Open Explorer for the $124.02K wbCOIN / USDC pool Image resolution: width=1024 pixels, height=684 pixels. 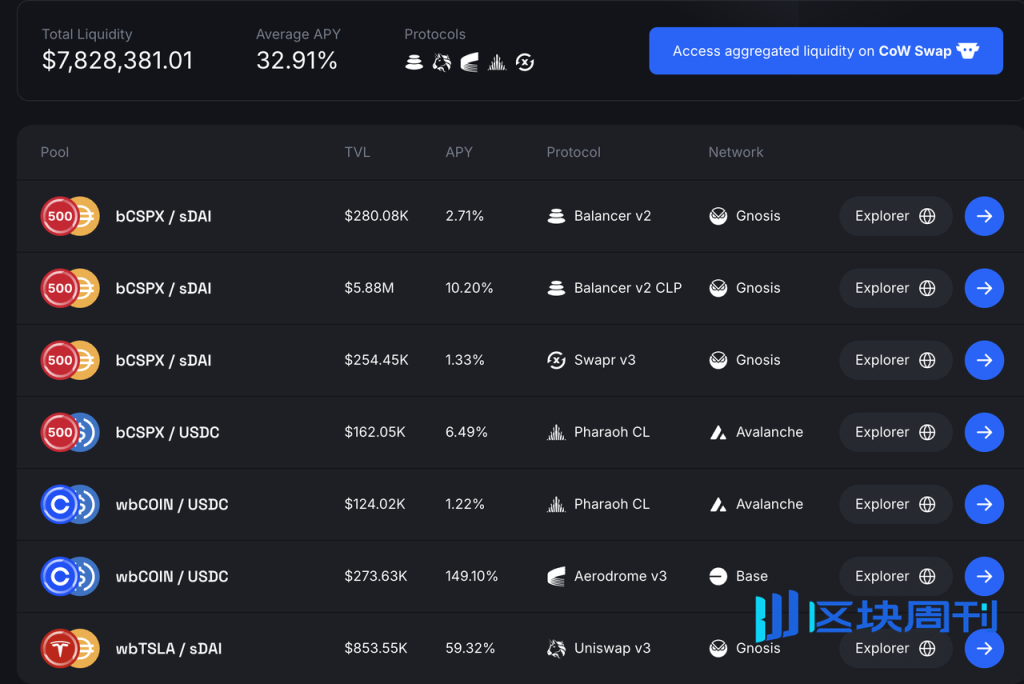[895, 504]
